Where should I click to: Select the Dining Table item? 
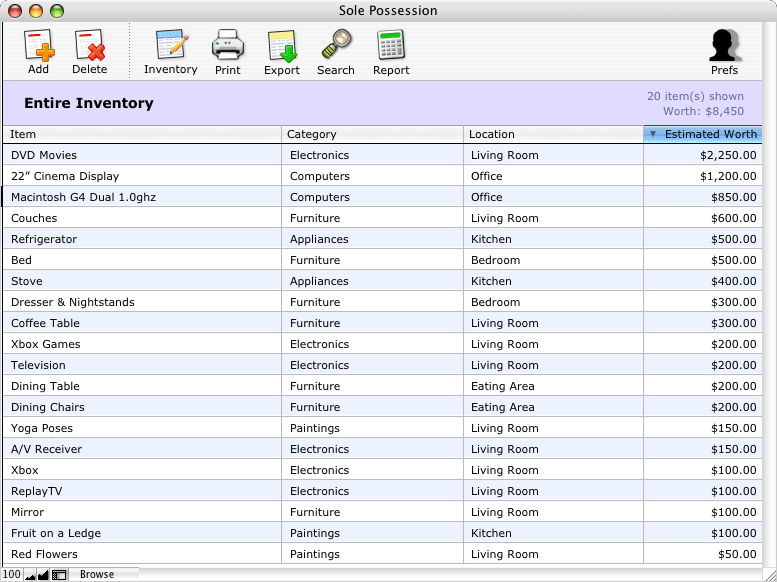[x=45, y=386]
